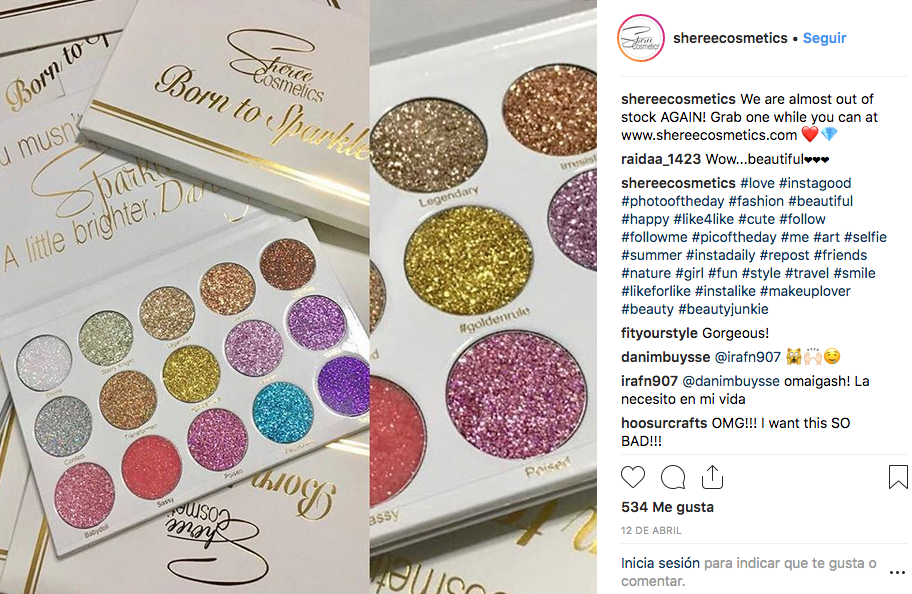
Task: Visit the fityourstyle profile
Action: (x=659, y=333)
